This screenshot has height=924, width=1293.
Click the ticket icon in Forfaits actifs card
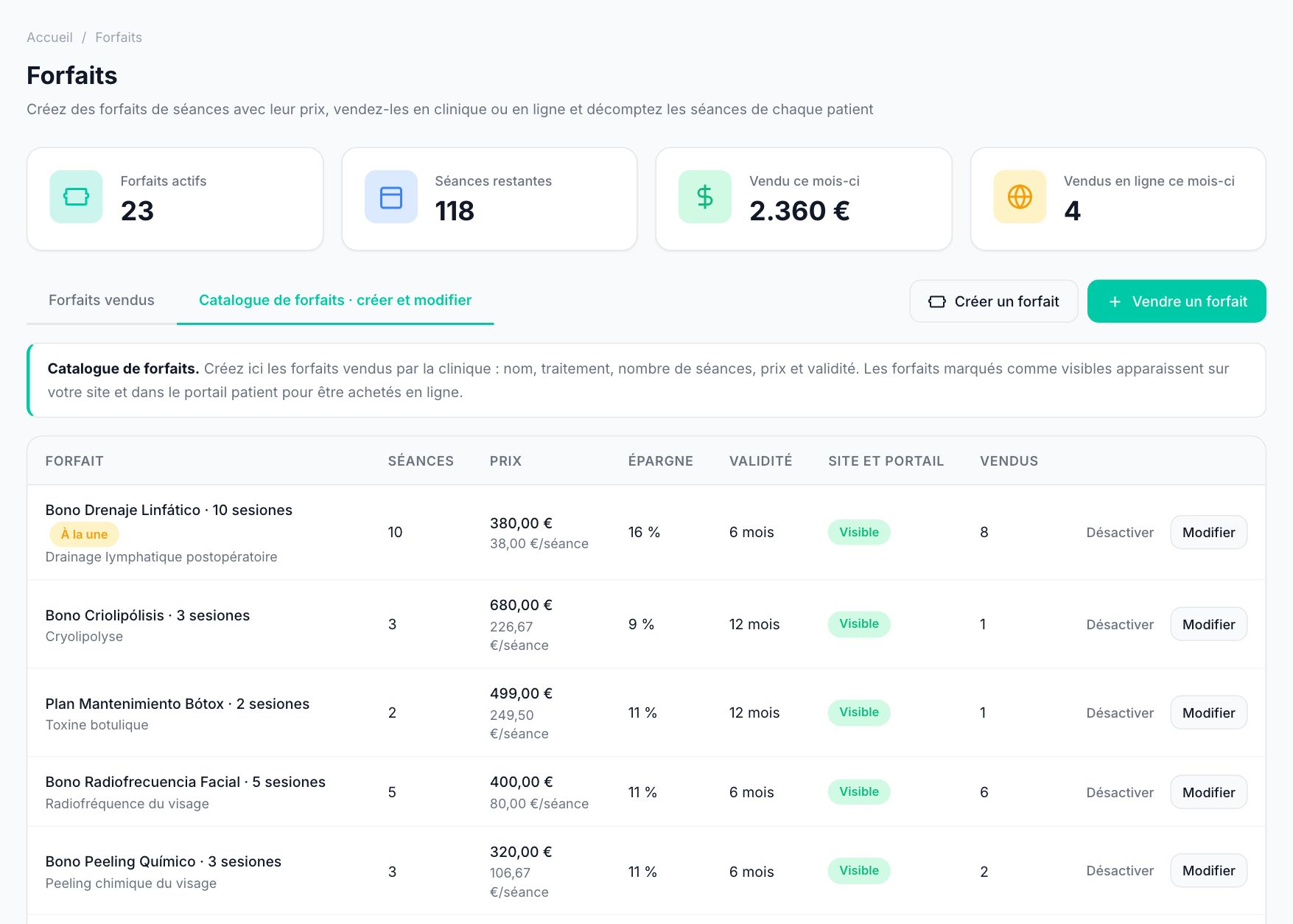[76, 197]
